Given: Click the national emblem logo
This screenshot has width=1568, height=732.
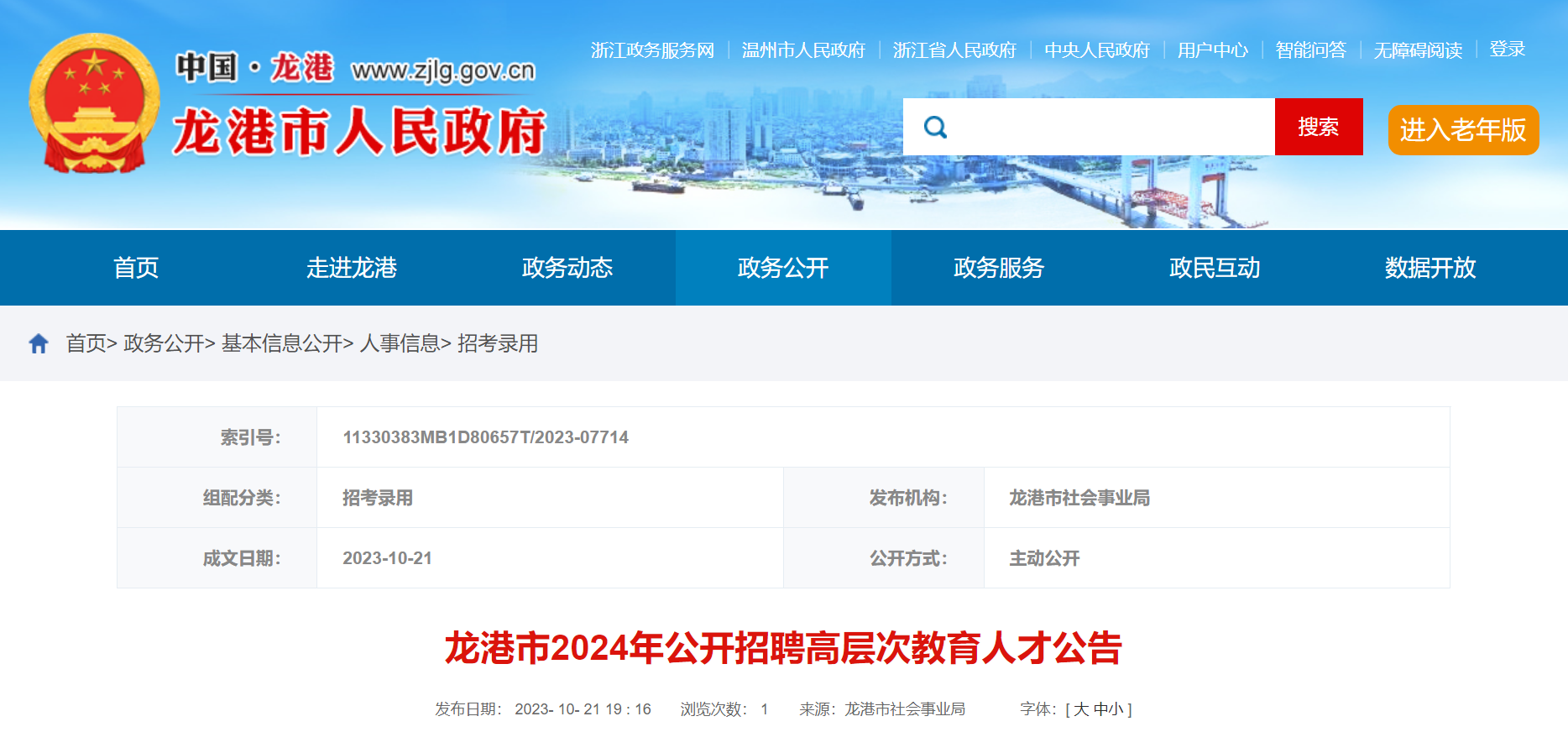Looking at the screenshot, I should 94,103.
